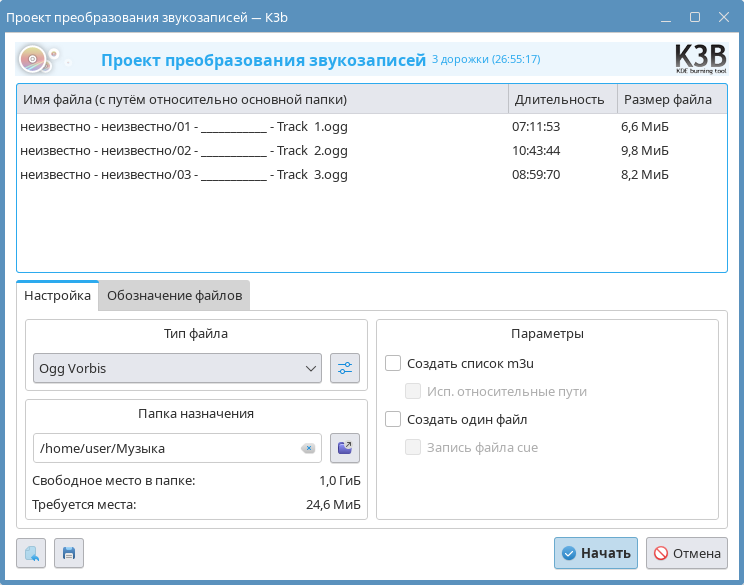Click the save settings floppy icon
The width and height of the screenshot is (744, 585).
(x=69, y=553)
